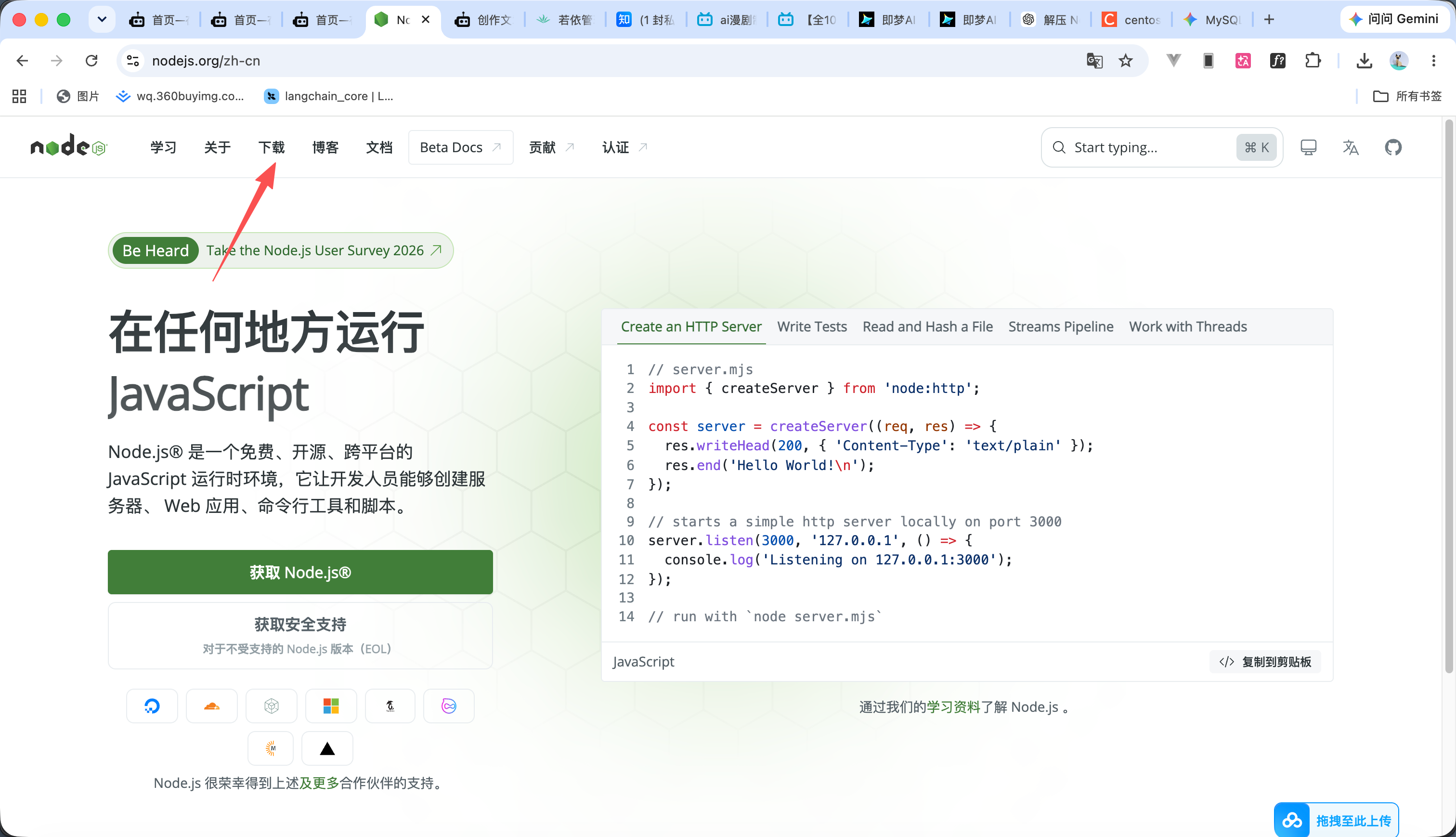This screenshot has height=837, width=1456.
Task: Switch to the centos browser tab
Action: pos(1132,20)
